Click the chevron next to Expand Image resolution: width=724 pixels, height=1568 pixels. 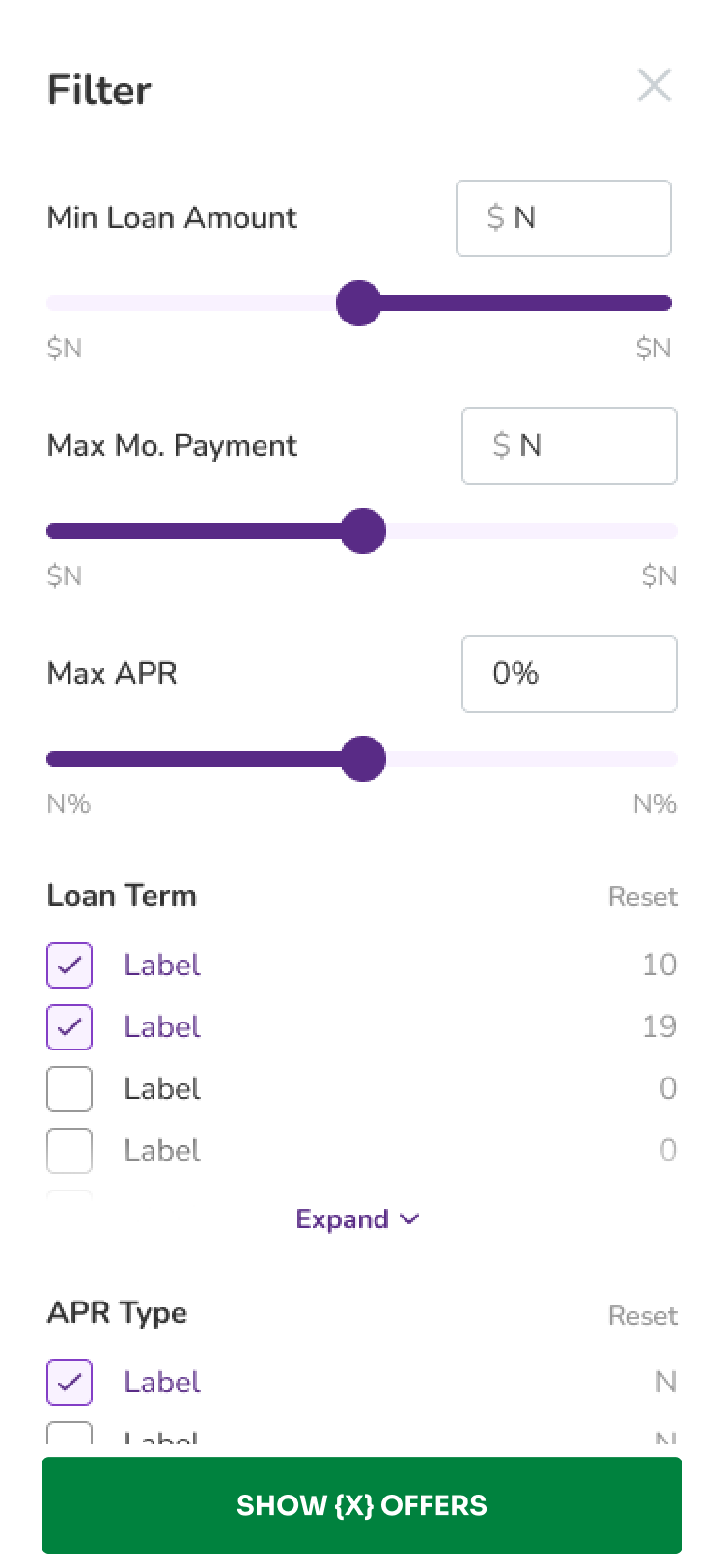pyautogui.click(x=409, y=1219)
